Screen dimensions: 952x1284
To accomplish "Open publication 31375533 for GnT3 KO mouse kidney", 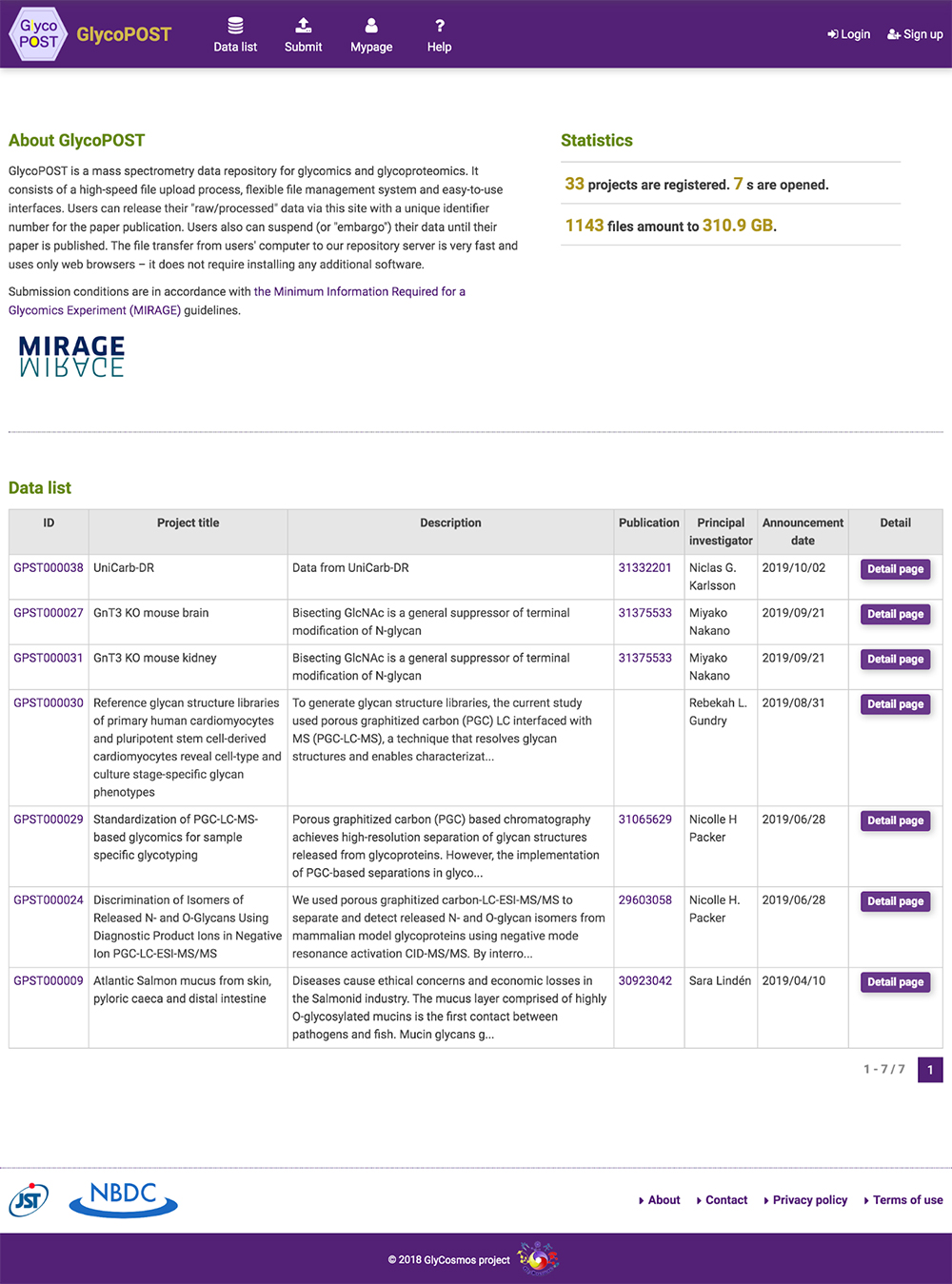I will tap(645, 658).
